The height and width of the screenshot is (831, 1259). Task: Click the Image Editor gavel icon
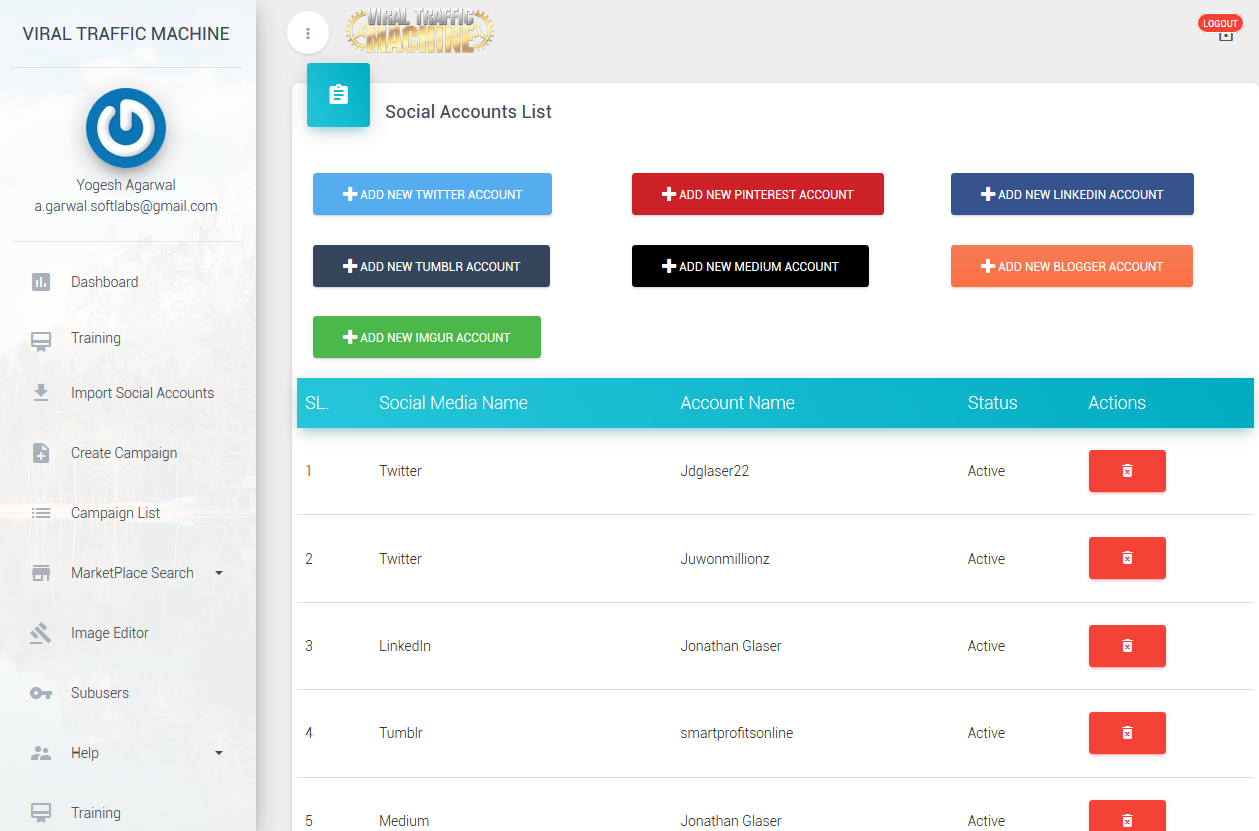(x=41, y=633)
